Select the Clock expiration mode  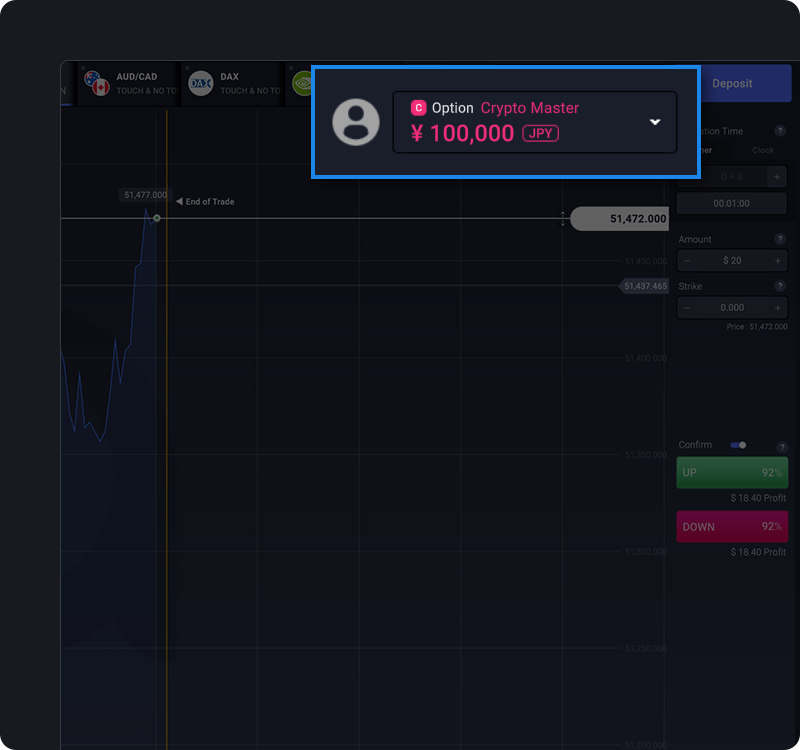[x=762, y=150]
